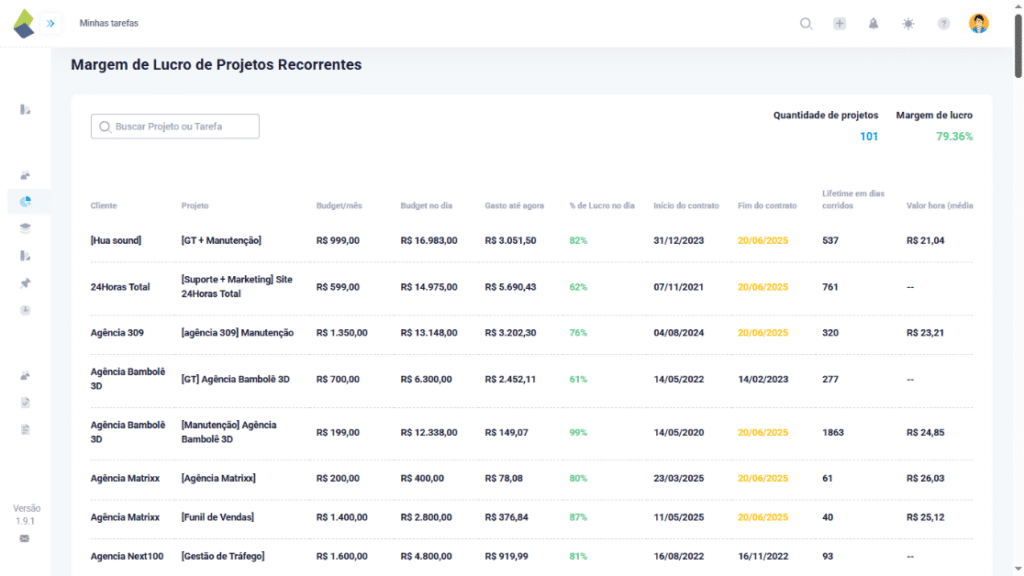Viewport: 1024px width, 576px height.
Task: Open the notifications bell
Action: (x=873, y=24)
